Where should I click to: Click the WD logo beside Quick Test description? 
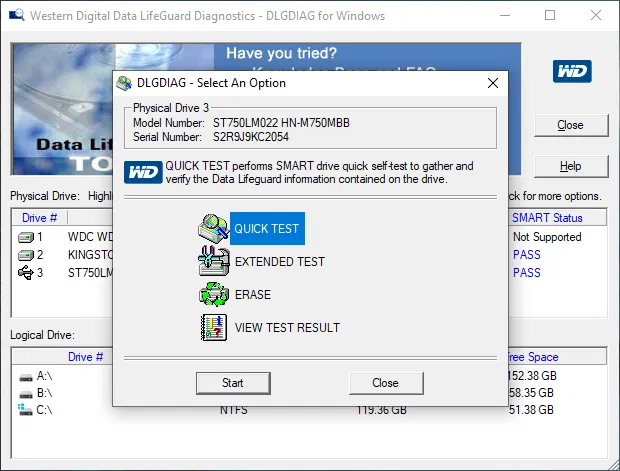[143, 172]
